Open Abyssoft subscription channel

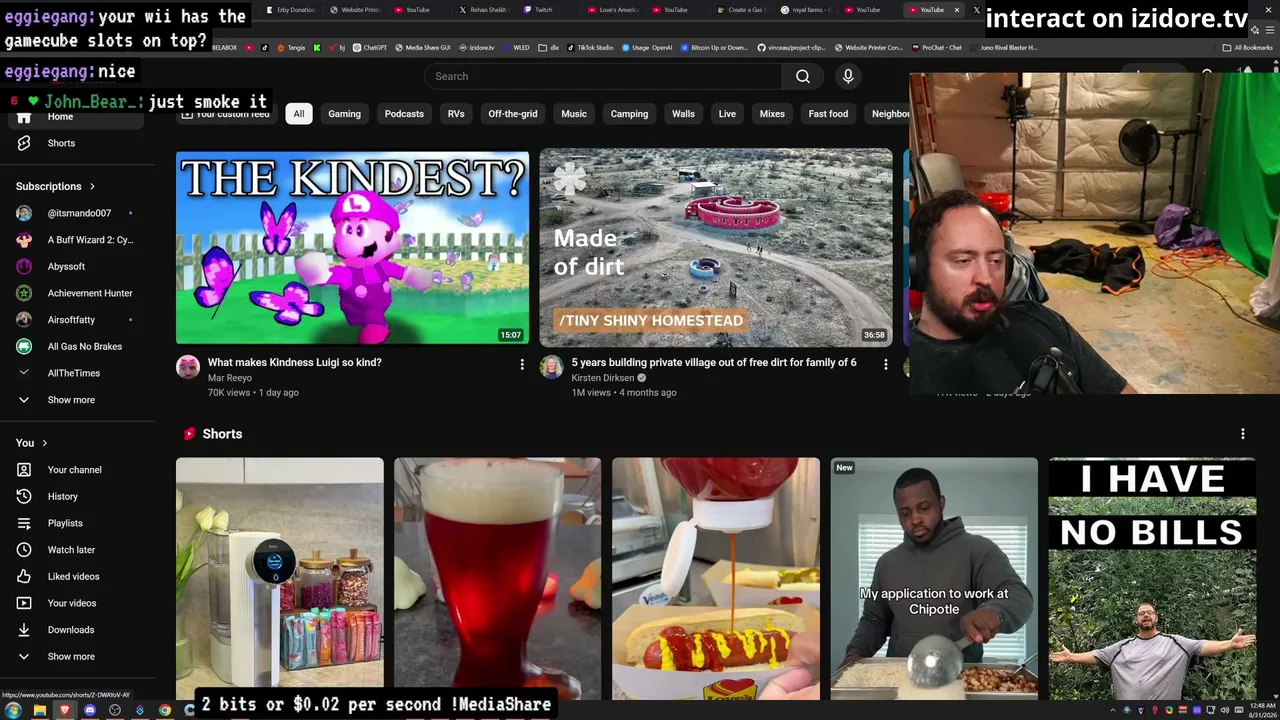point(76,267)
